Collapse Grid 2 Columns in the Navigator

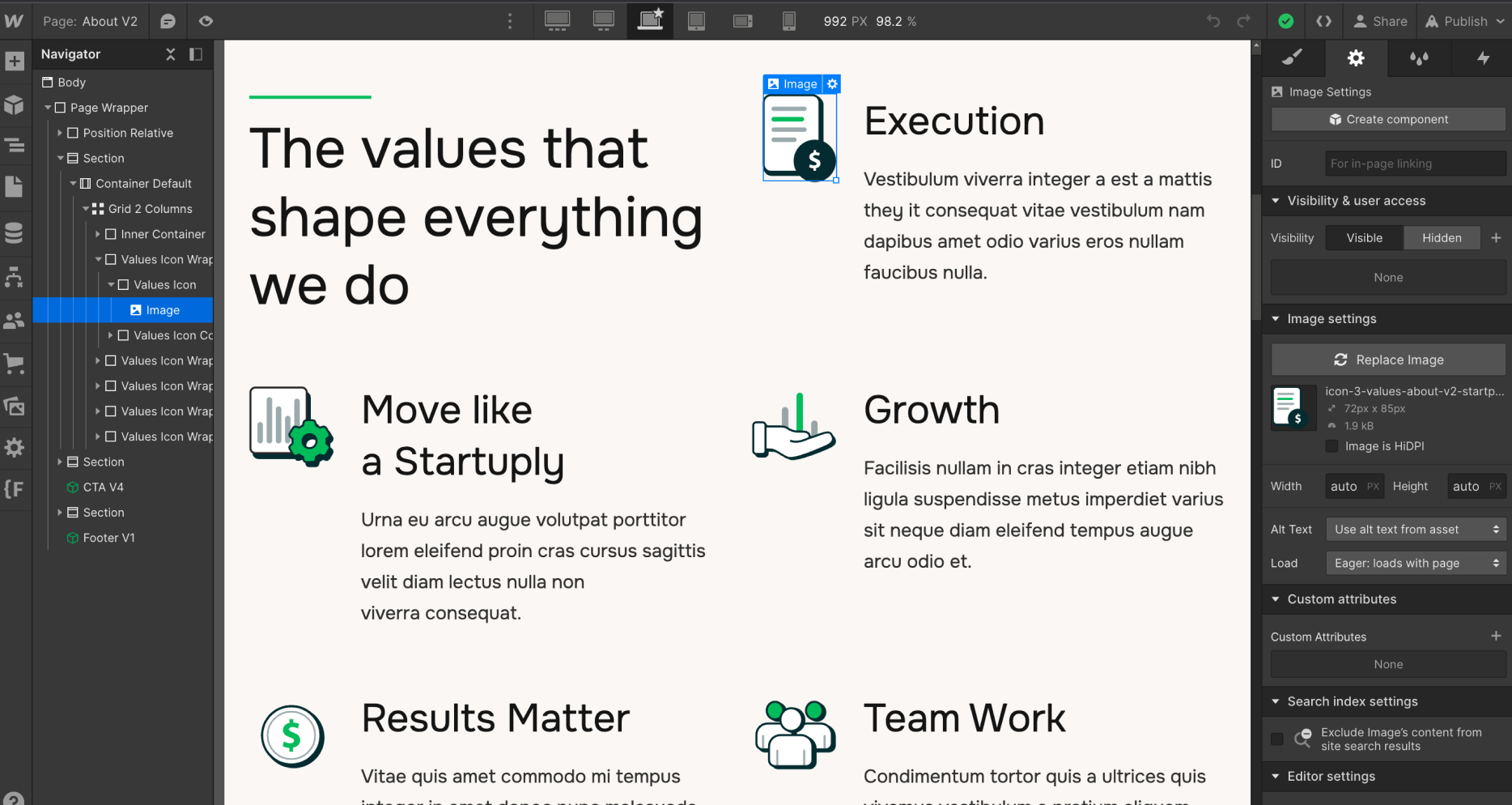click(x=86, y=208)
